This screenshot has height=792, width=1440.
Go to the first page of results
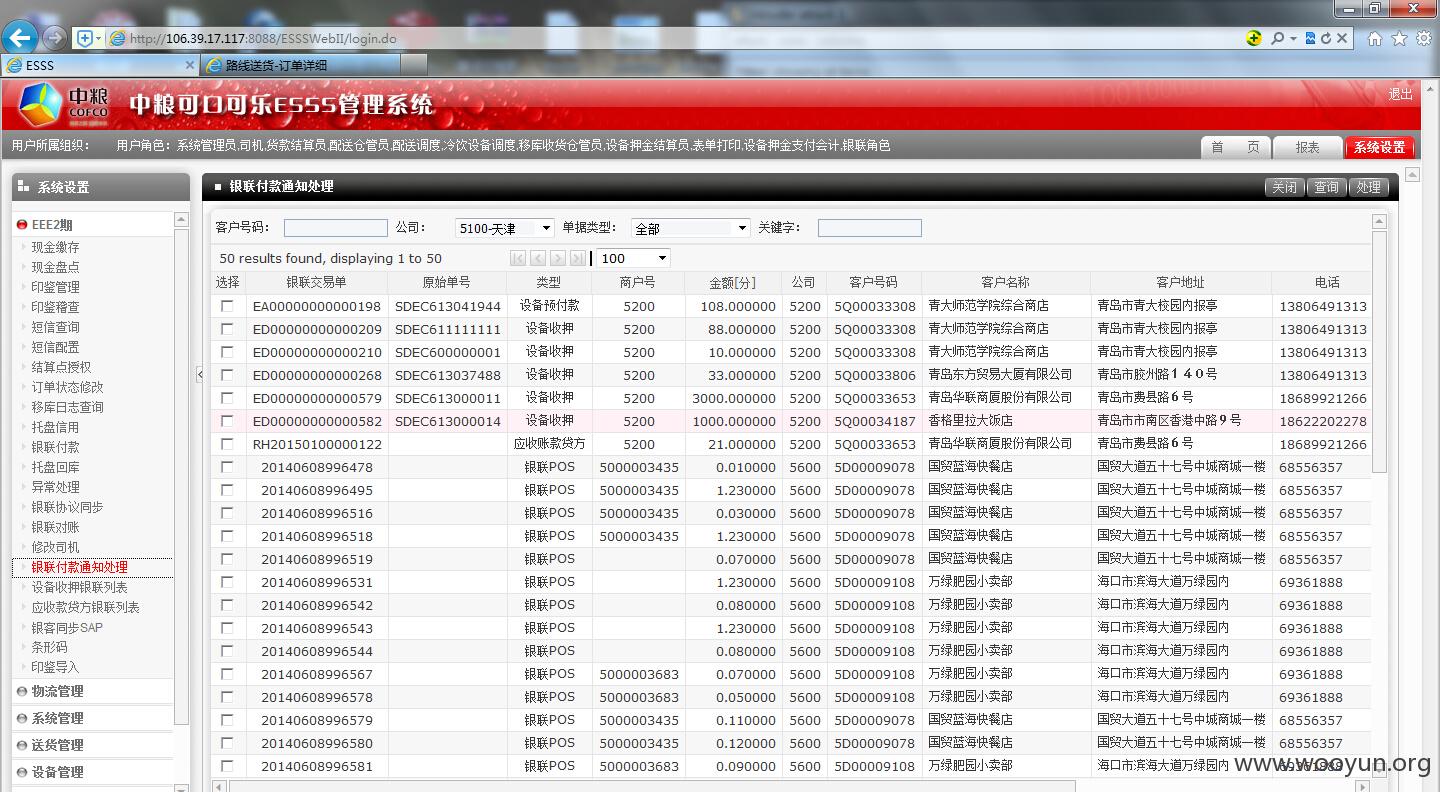(517, 258)
